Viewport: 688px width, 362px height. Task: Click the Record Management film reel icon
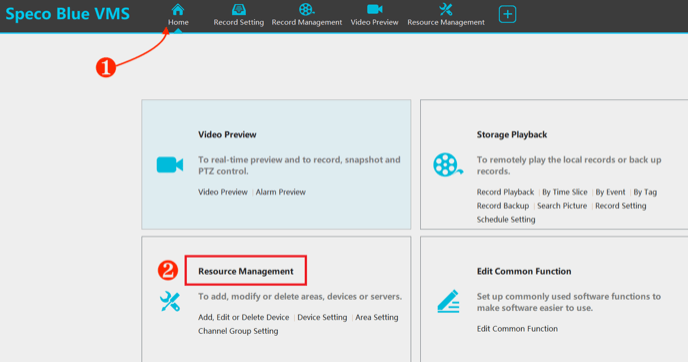pyautogui.click(x=306, y=9)
